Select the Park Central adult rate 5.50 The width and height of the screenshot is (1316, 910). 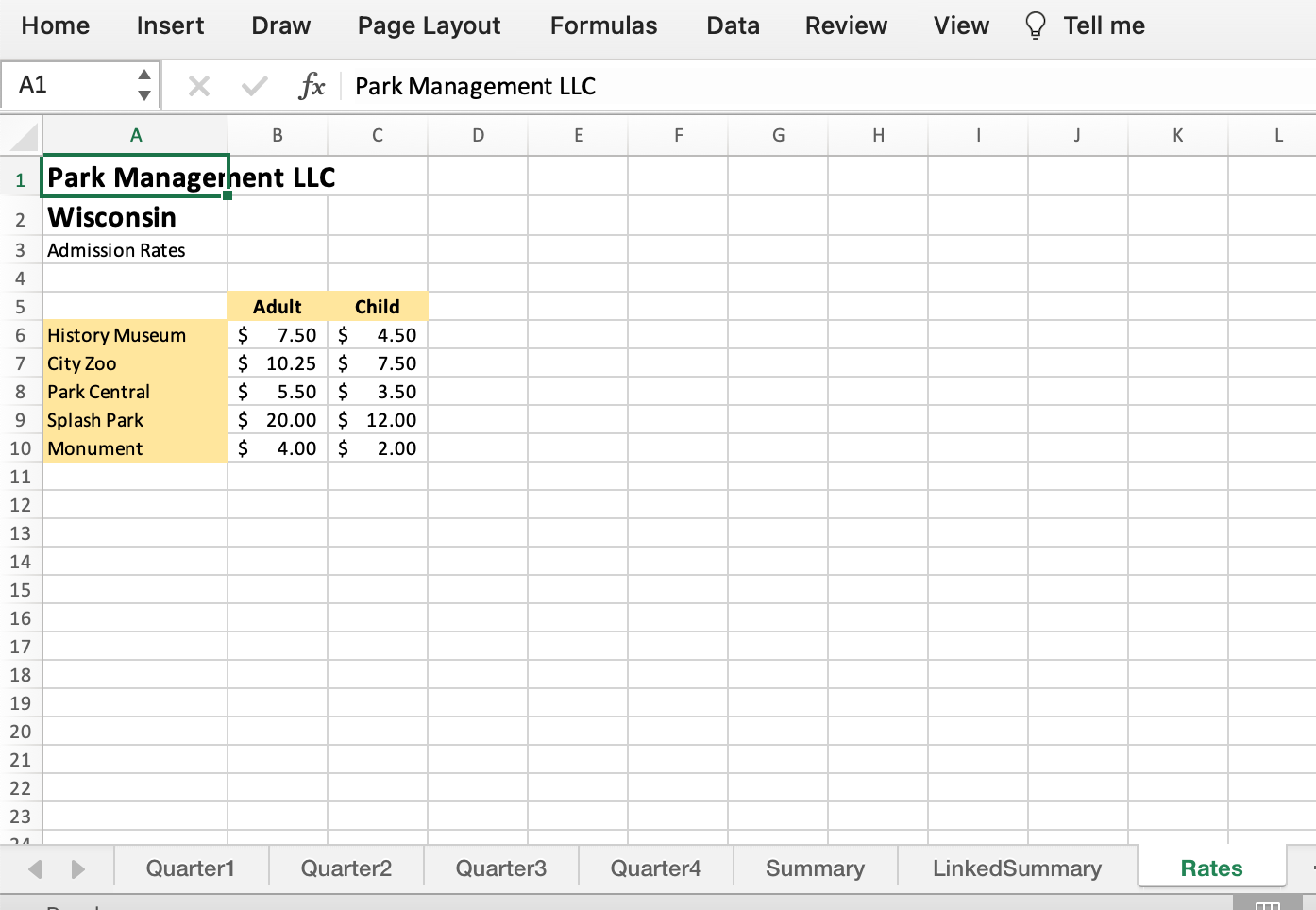click(x=278, y=392)
